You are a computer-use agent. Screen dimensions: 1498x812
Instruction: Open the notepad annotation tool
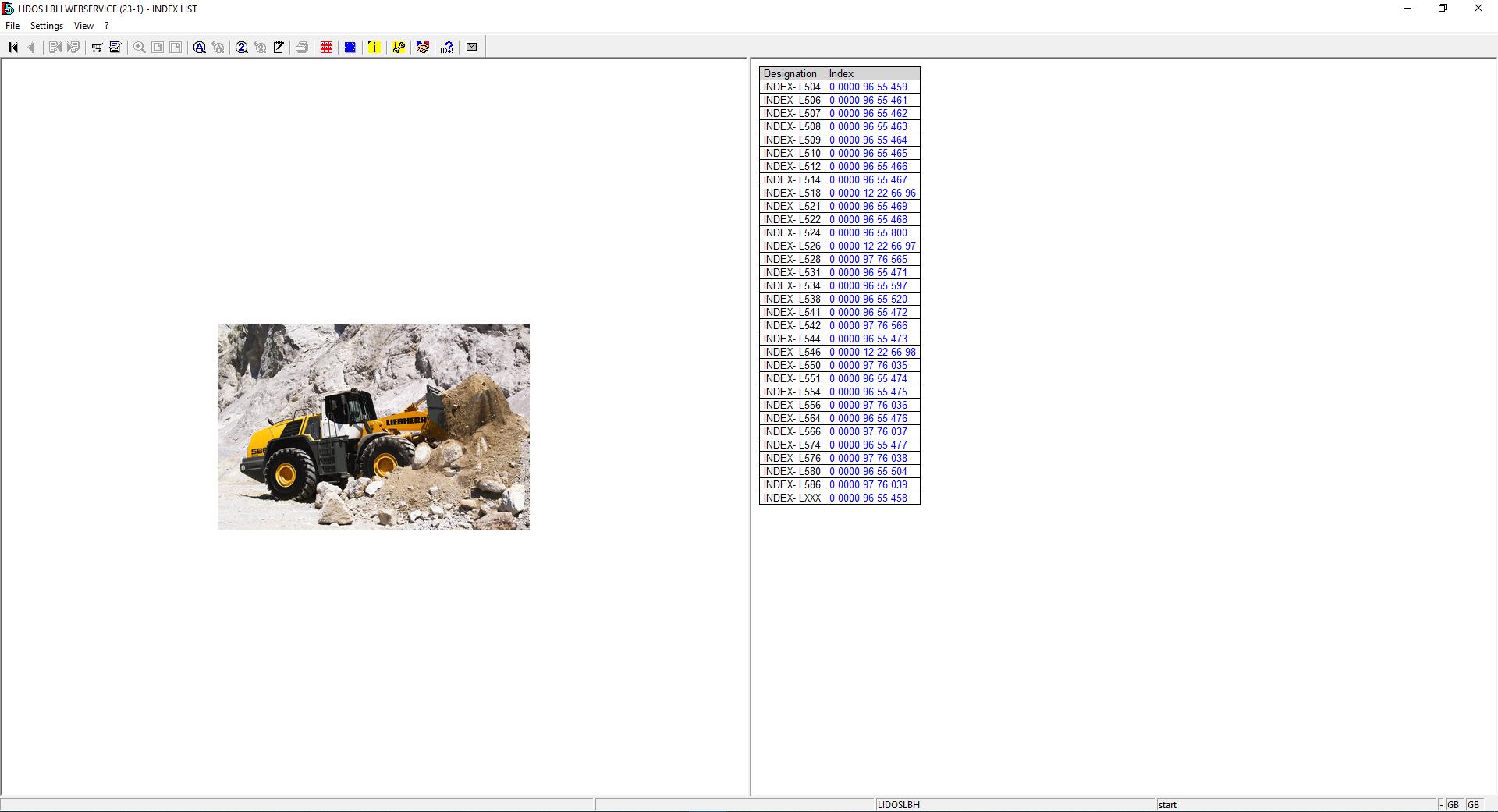point(279,47)
